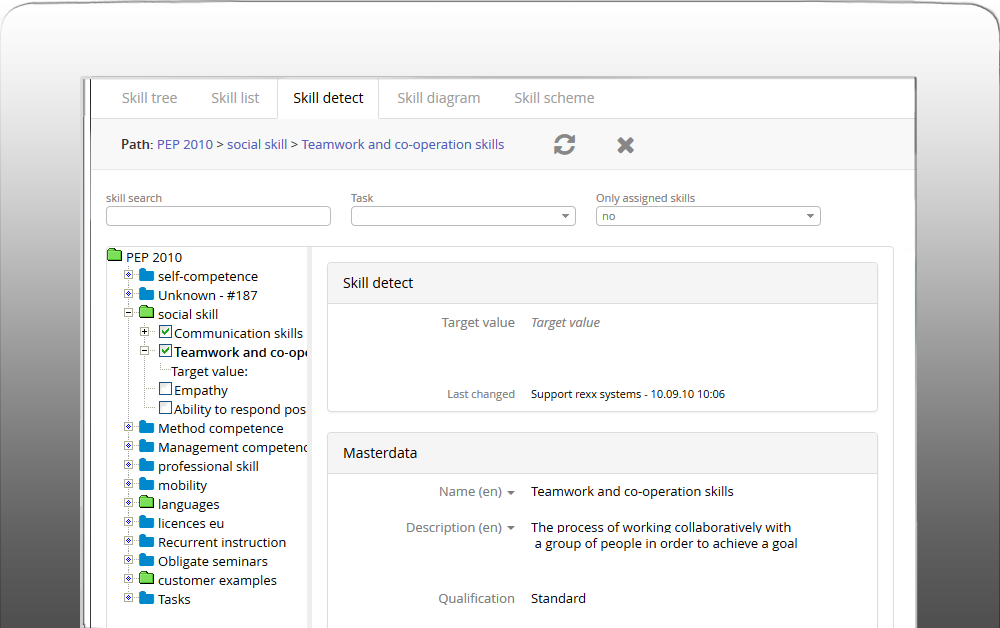This screenshot has width=1000, height=628.
Task: Focus the skill search input field
Action: 218,216
